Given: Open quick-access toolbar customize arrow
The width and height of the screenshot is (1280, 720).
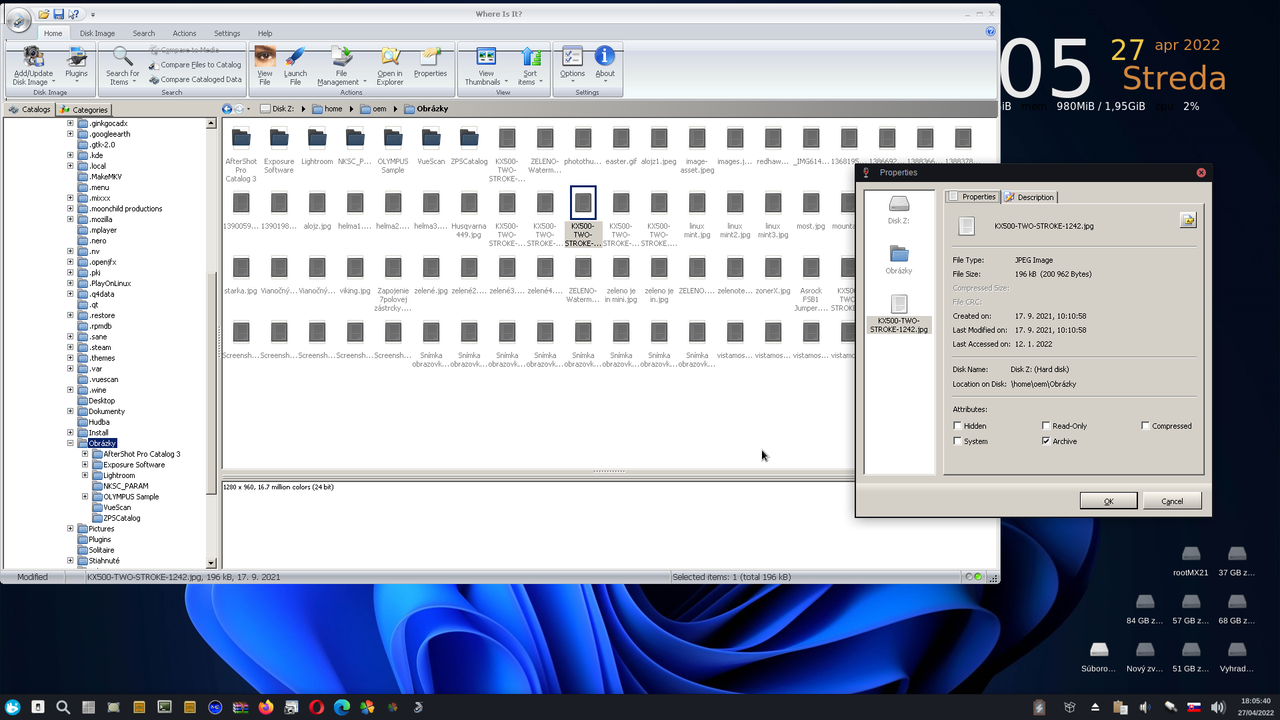Looking at the screenshot, I should 93,15.
